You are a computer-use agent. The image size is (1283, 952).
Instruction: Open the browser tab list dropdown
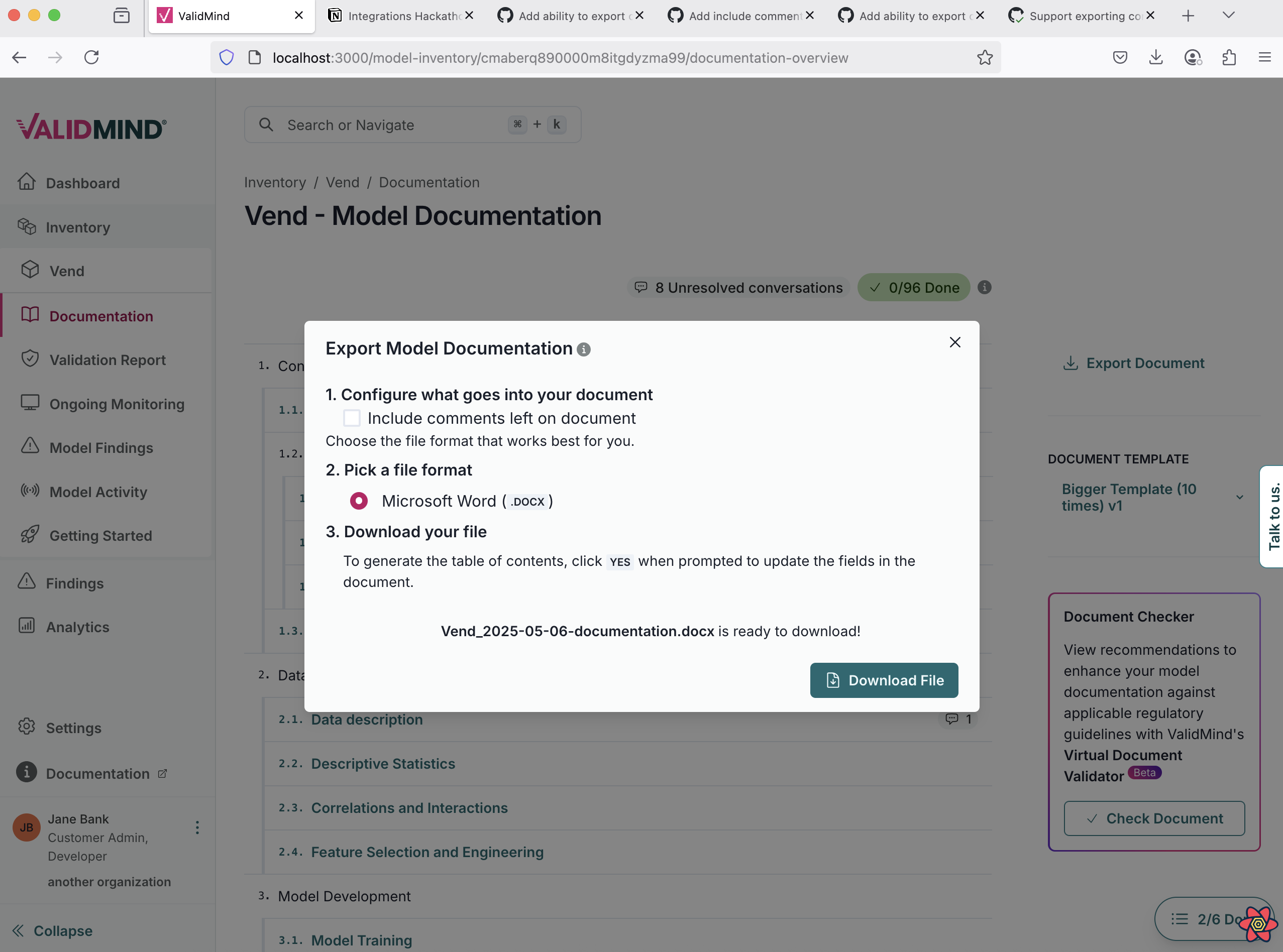[x=1228, y=16]
